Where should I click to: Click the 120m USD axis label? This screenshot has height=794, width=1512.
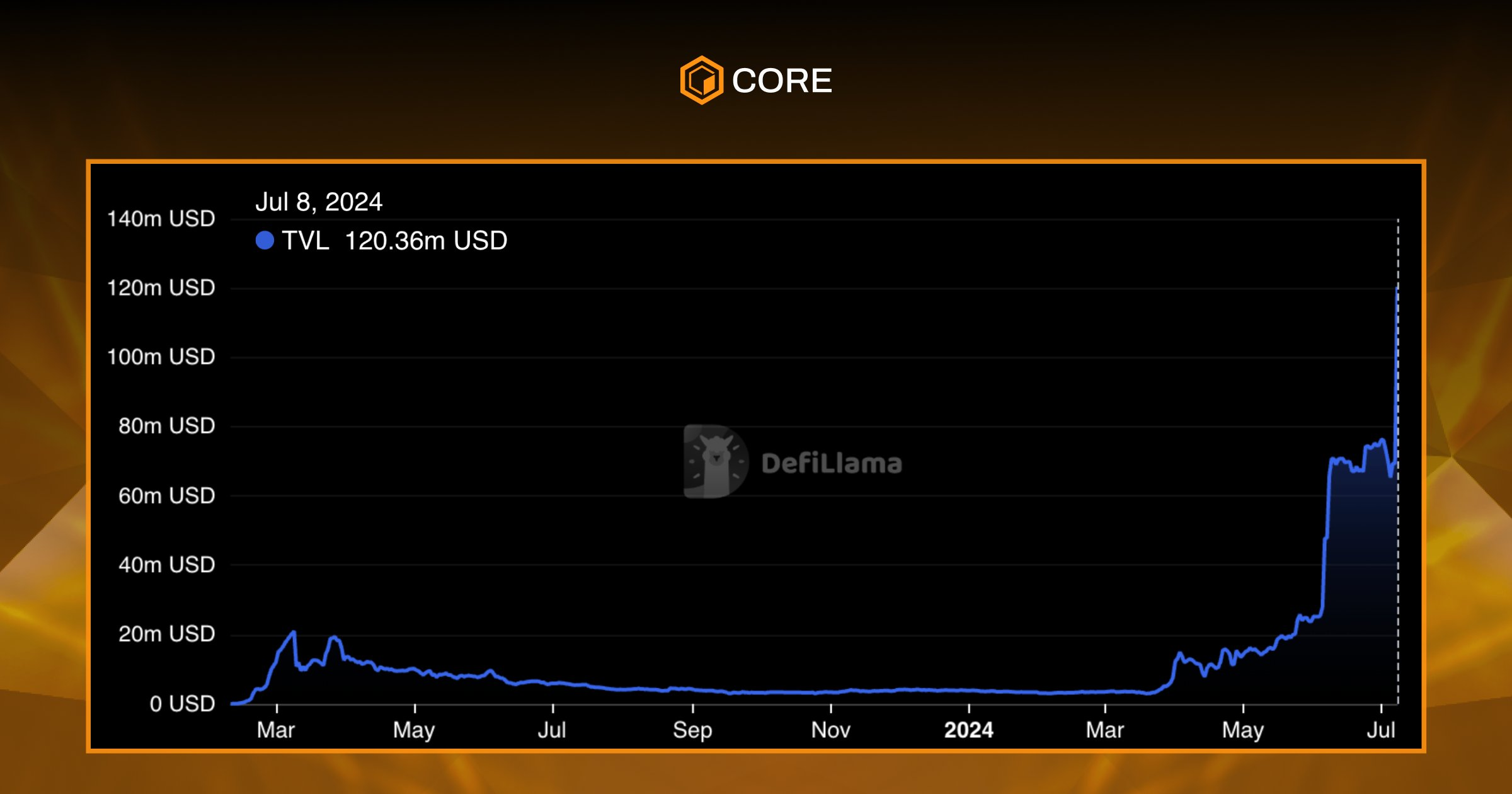pos(161,288)
